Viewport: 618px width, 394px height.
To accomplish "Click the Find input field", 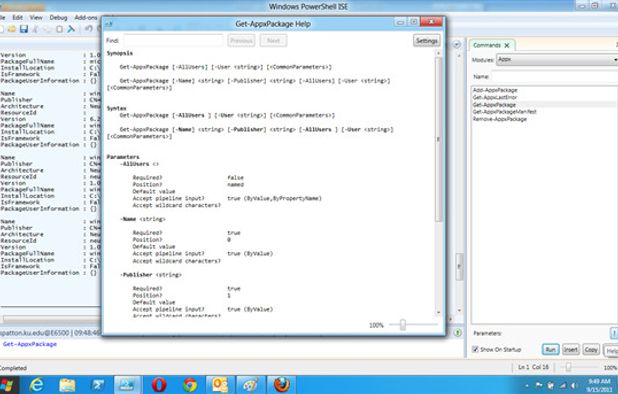I will coord(173,41).
